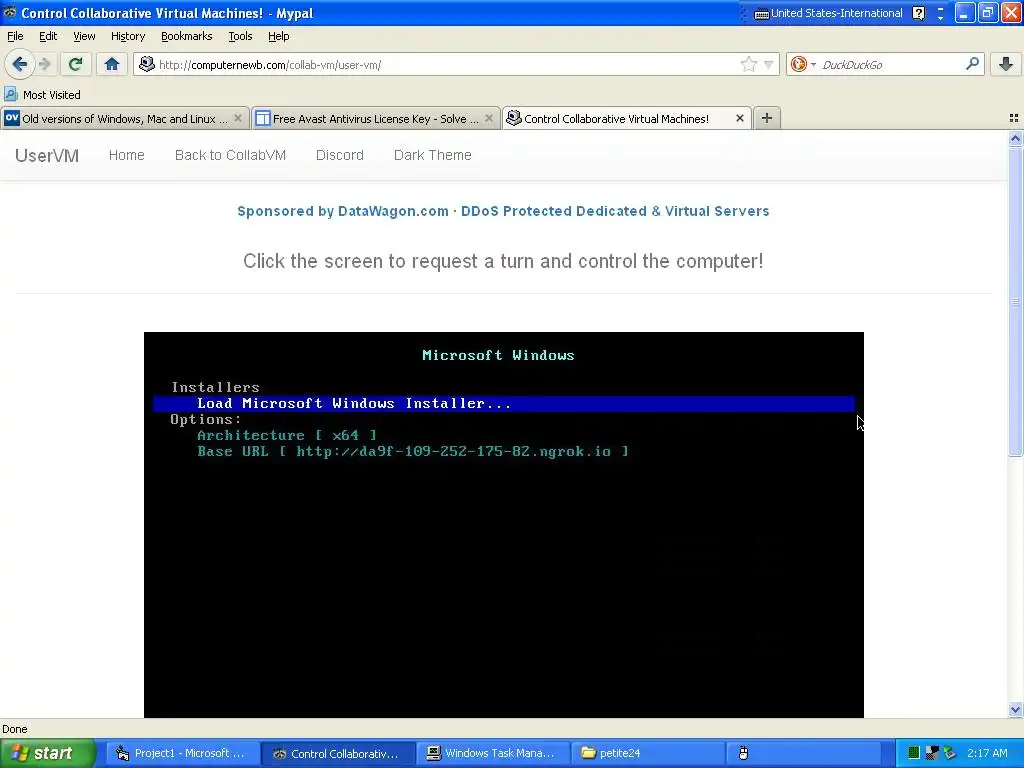Open the United States-International language bar
Screen dimensions: 1024x768
coord(837,13)
